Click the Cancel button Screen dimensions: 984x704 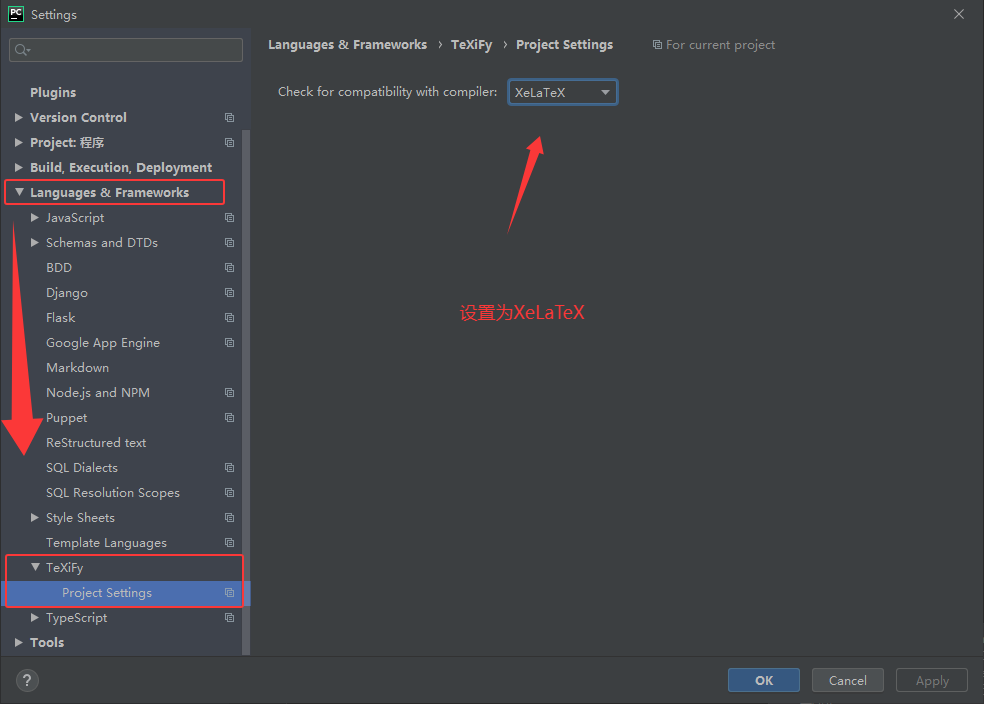(x=847, y=680)
